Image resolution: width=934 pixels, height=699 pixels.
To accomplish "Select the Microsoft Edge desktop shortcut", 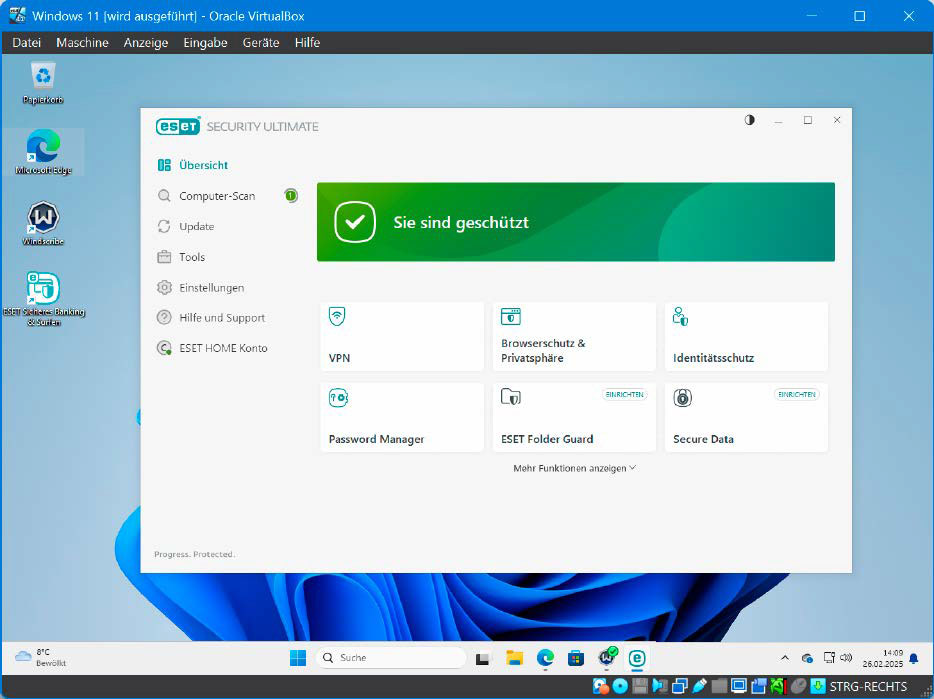I will [43, 153].
